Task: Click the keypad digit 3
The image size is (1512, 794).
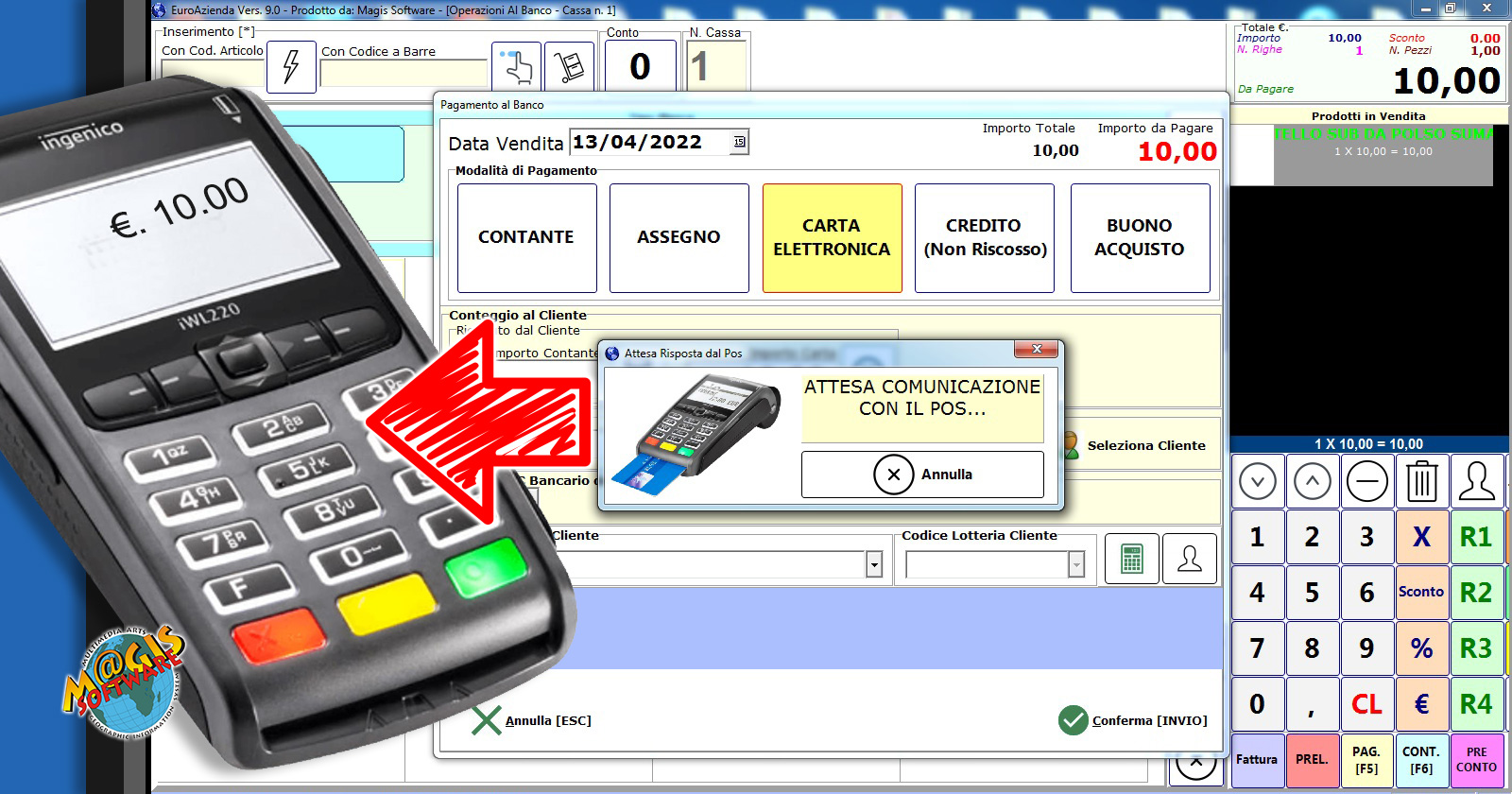Action: (x=1366, y=537)
